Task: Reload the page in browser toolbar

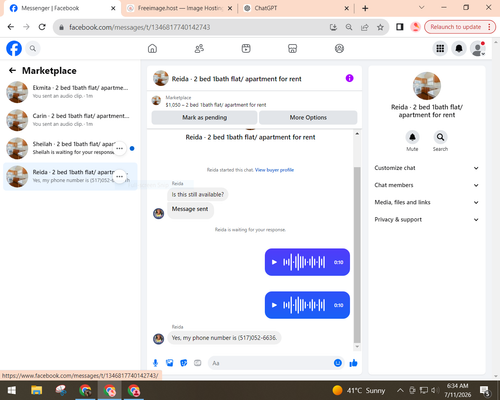Action: coord(42,27)
